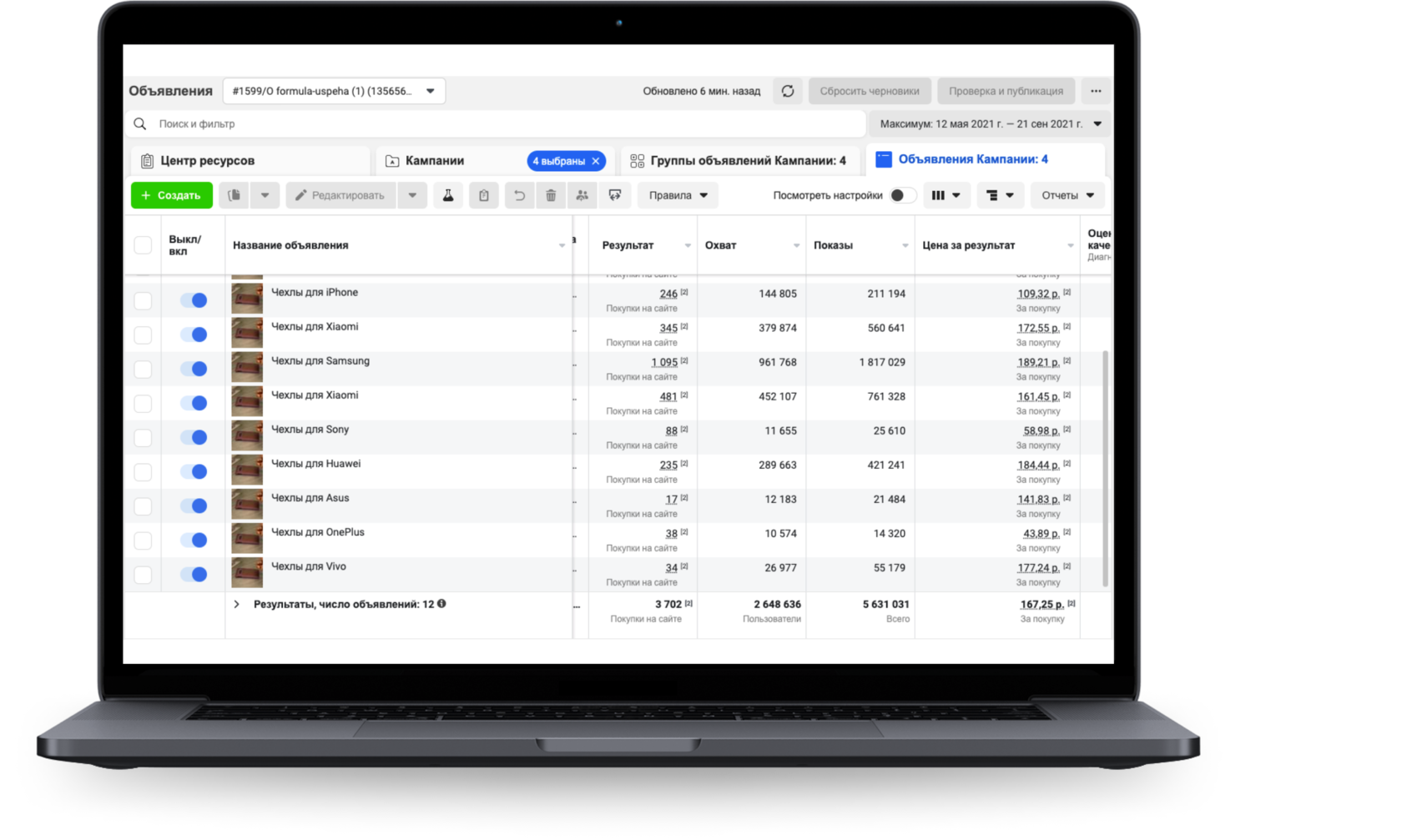Image resolution: width=1402 pixels, height=840 pixels.
Task: Toggle the 'Посмотреть настройки' switch
Action: pos(901,195)
